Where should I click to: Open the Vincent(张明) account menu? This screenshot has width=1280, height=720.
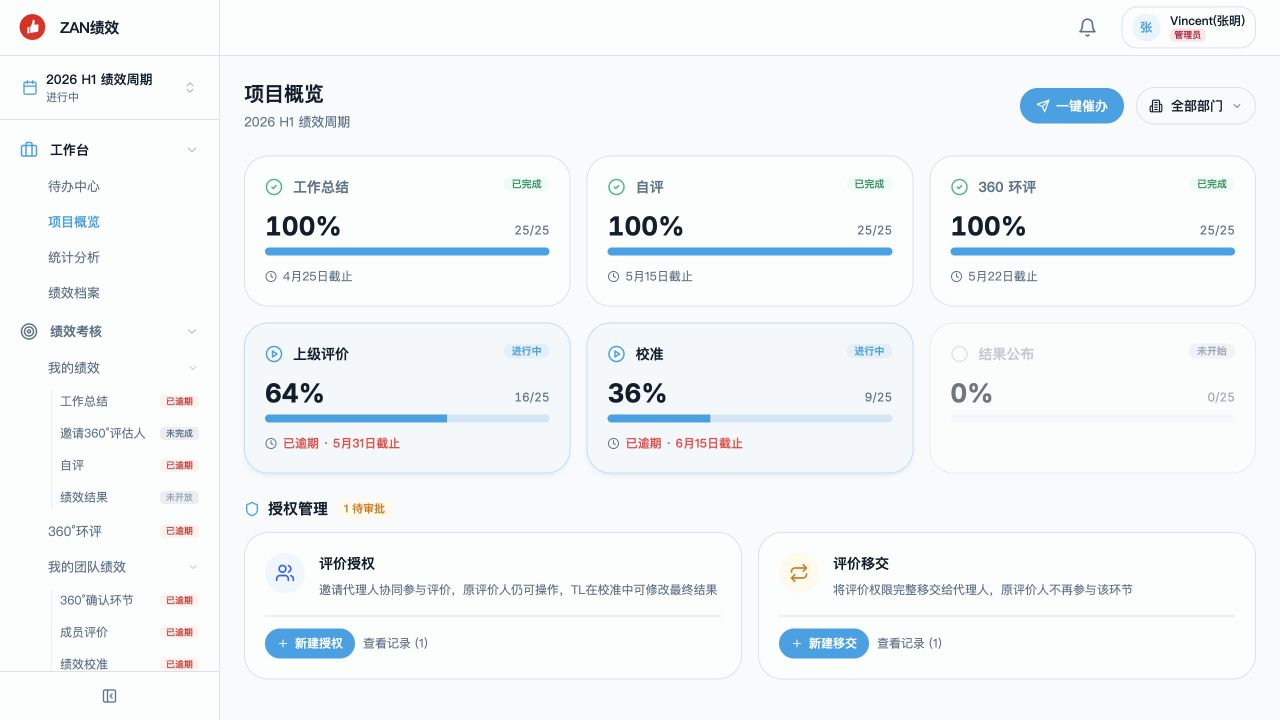[1188, 28]
